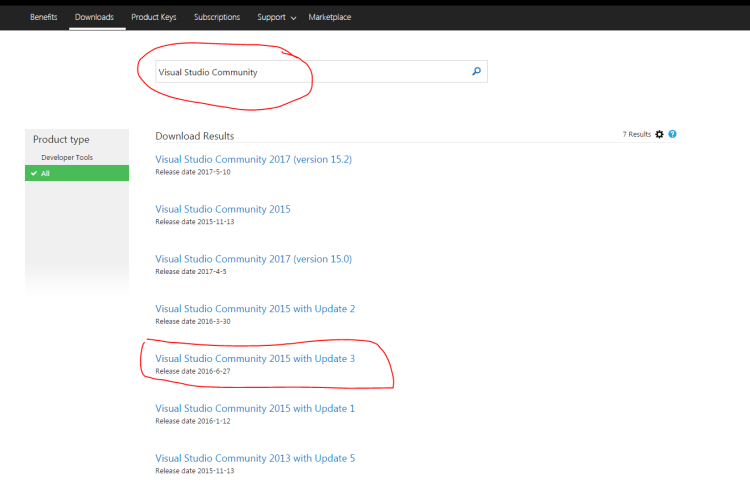The image size is (750, 486).
Task: Click the search magnifier icon
Action: pyautogui.click(x=476, y=71)
